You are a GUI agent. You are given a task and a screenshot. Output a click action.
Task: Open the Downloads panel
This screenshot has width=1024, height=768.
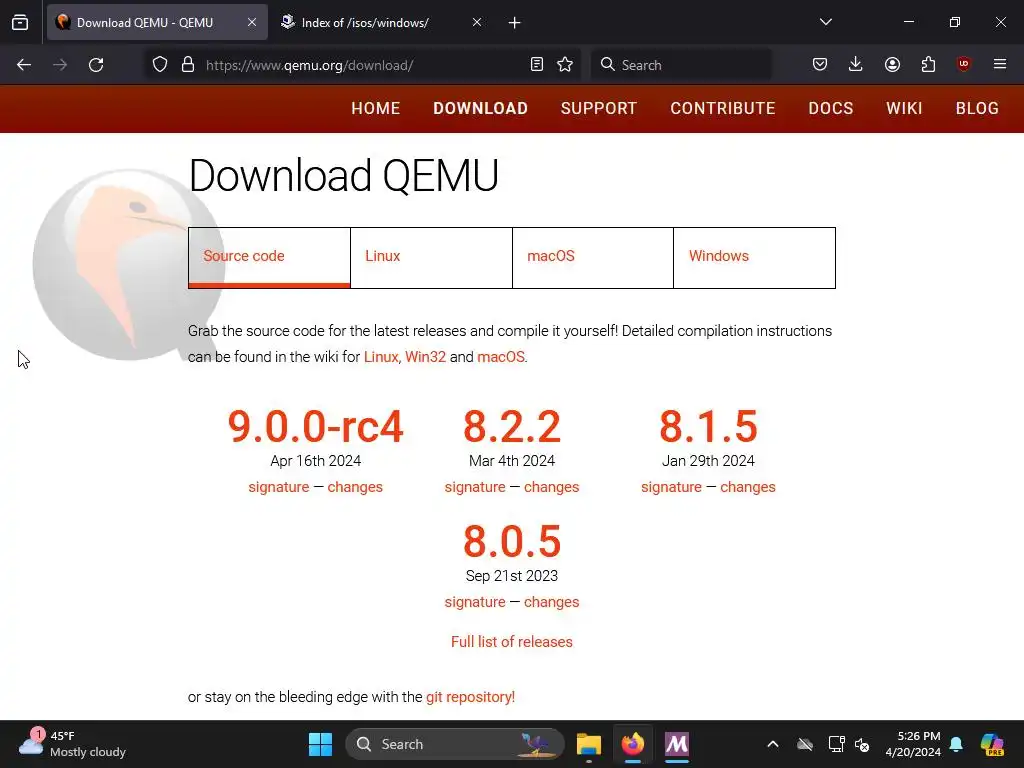coord(856,64)
